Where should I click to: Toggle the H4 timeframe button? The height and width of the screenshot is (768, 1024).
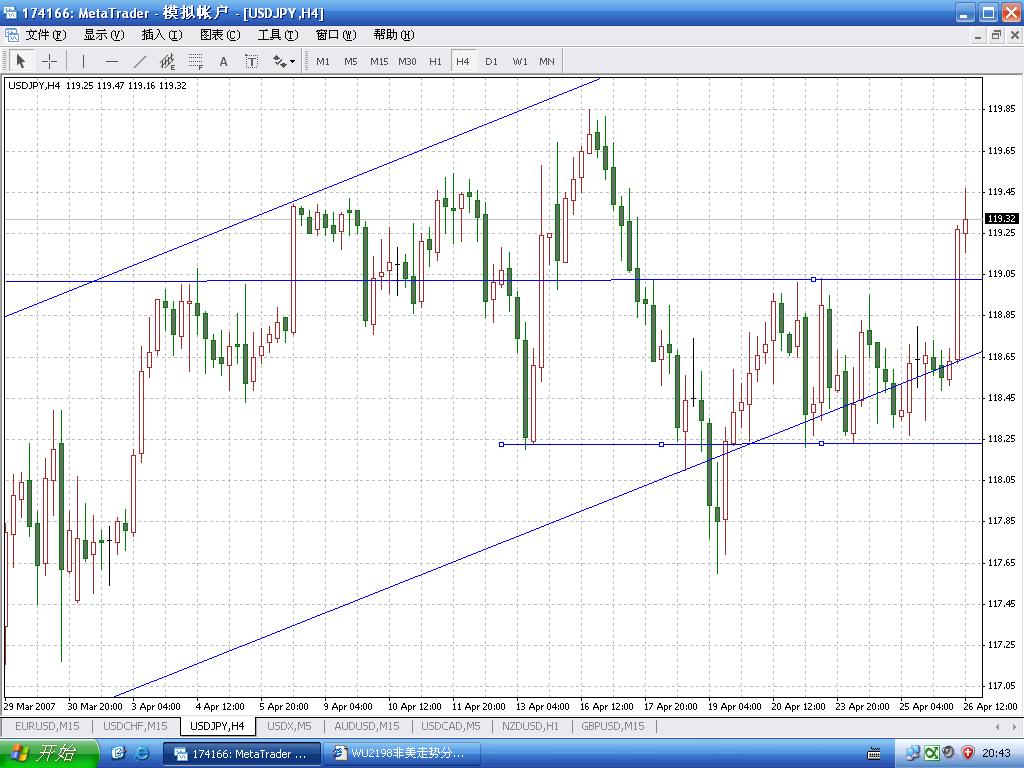coord(462,61)
